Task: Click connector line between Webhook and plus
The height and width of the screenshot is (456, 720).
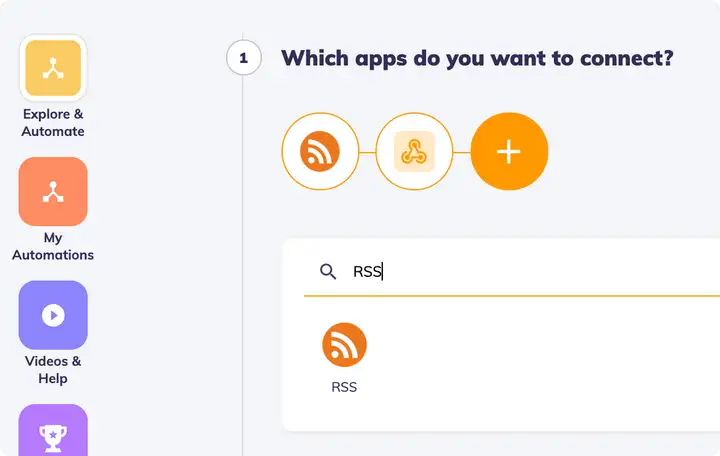Action: coord(462,152)
